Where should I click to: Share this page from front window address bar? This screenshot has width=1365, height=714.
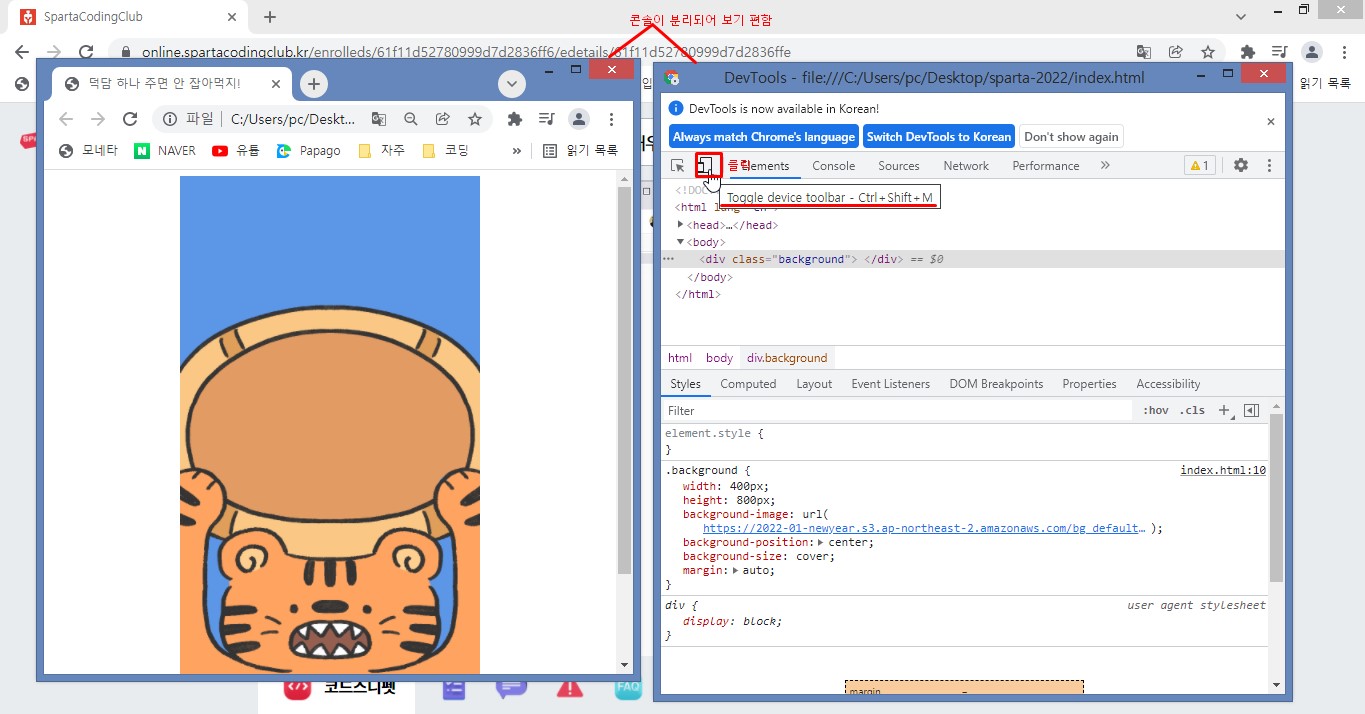(443, 119)
